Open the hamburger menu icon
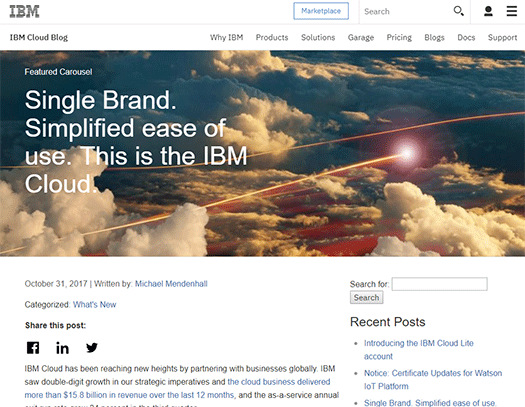 point(512,11)
